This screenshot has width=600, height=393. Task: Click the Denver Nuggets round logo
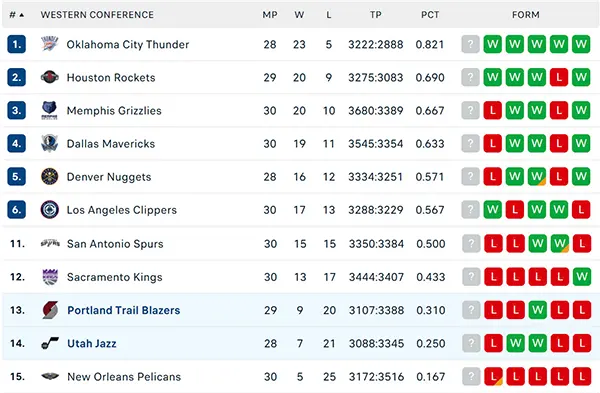point(50,177)
